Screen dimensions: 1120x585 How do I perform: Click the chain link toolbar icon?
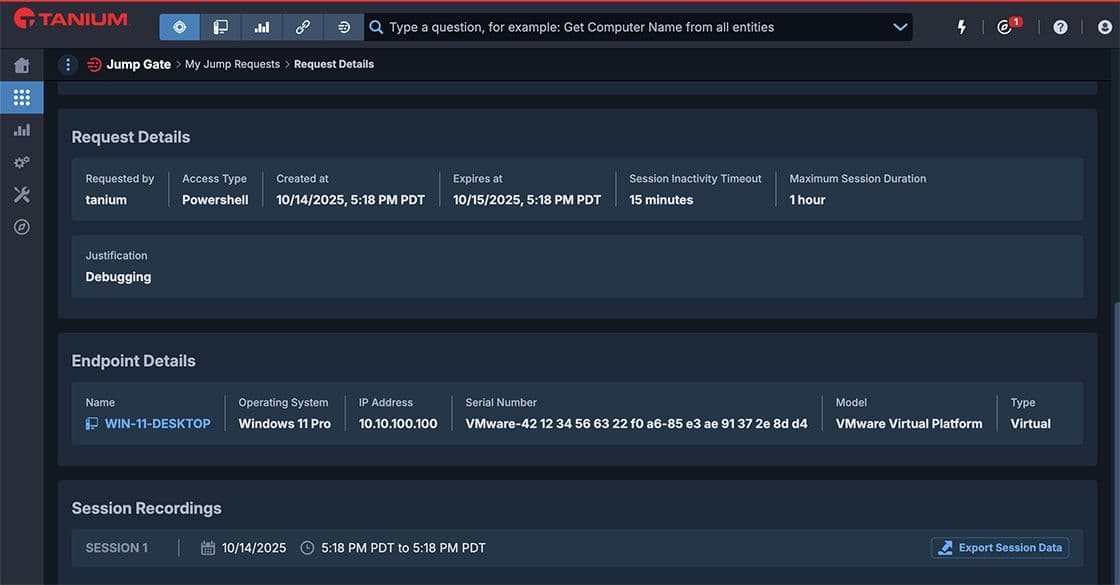coord(303,27)
